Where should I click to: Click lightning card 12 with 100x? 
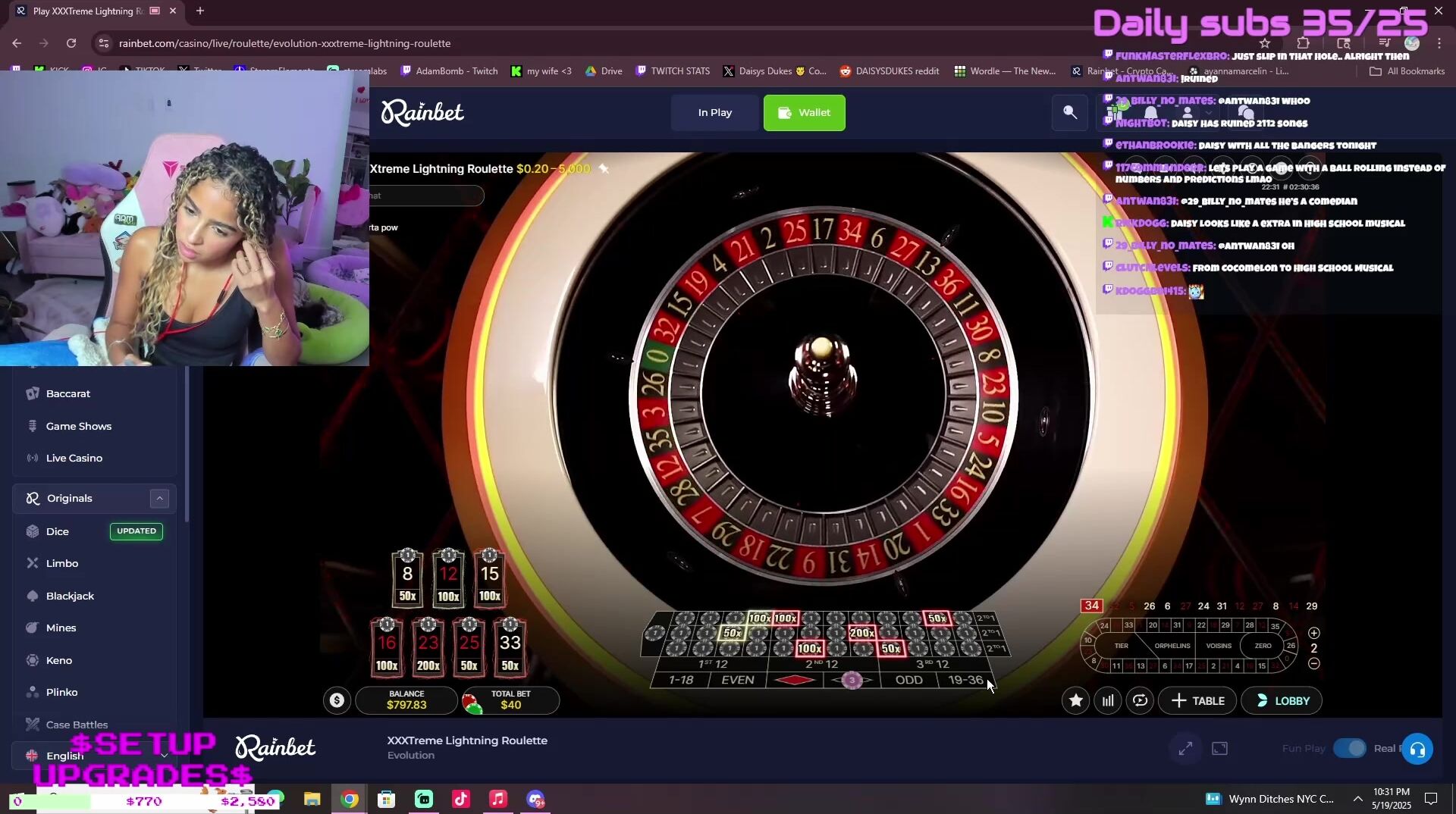[449, 578]
